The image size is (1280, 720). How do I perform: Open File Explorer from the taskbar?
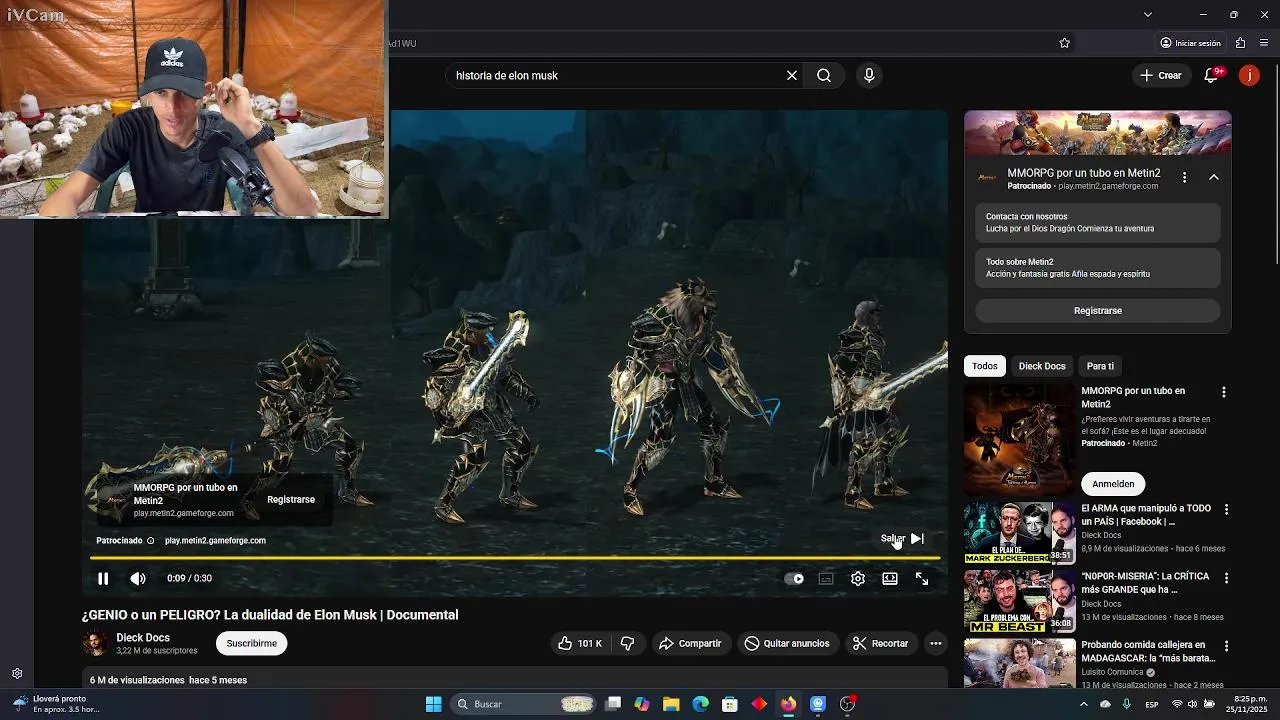pos(671,704)
